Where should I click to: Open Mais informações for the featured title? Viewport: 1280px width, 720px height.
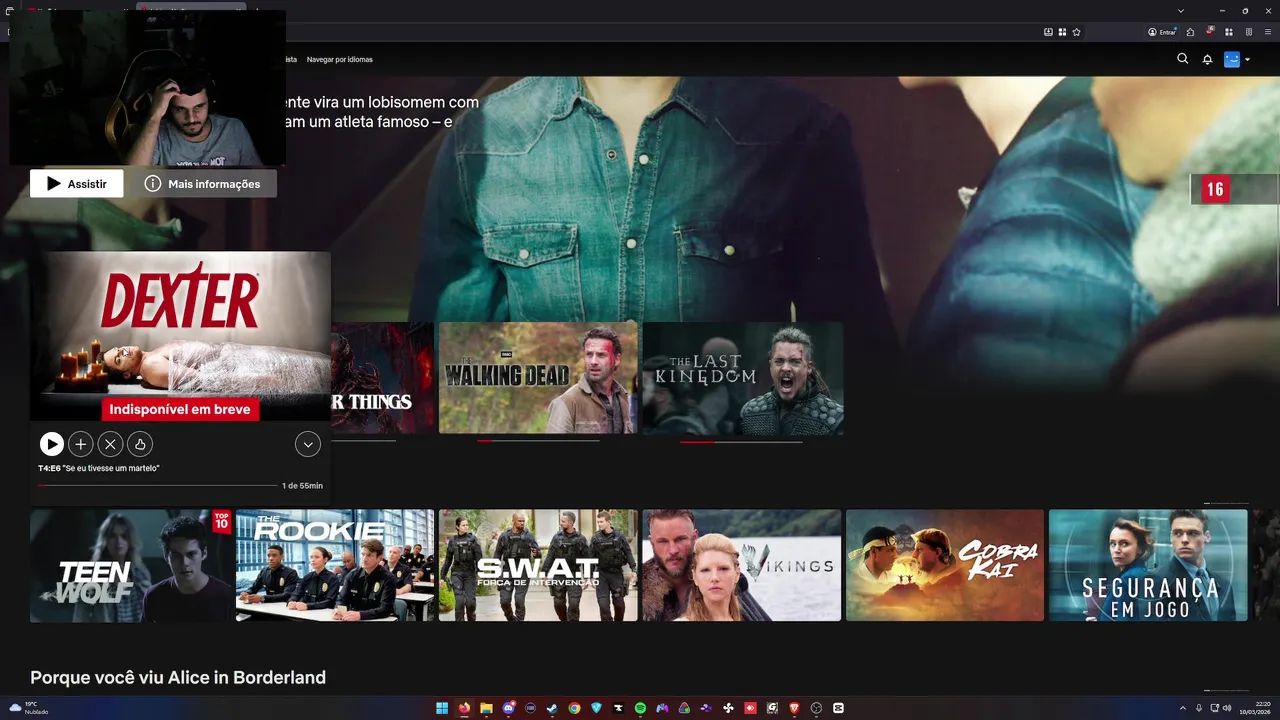coord(203,184)
